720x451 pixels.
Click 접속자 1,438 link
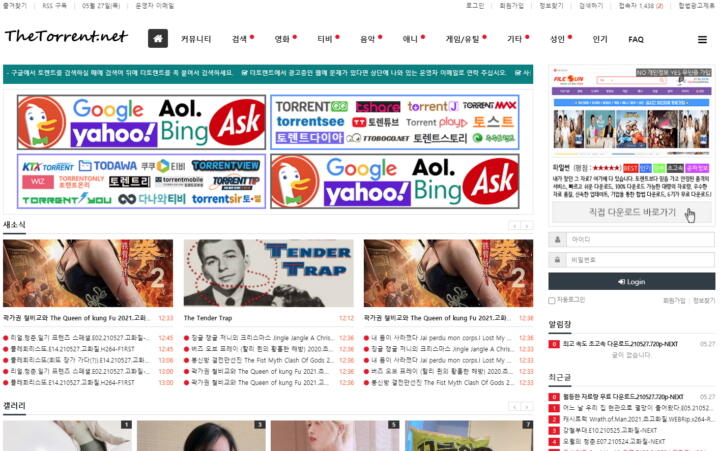[641, 6]
